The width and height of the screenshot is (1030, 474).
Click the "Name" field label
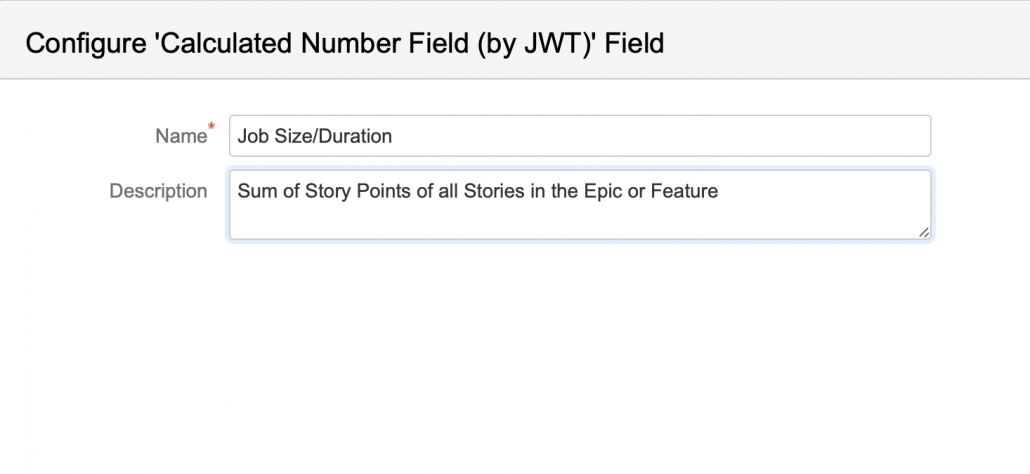(180, 136)
